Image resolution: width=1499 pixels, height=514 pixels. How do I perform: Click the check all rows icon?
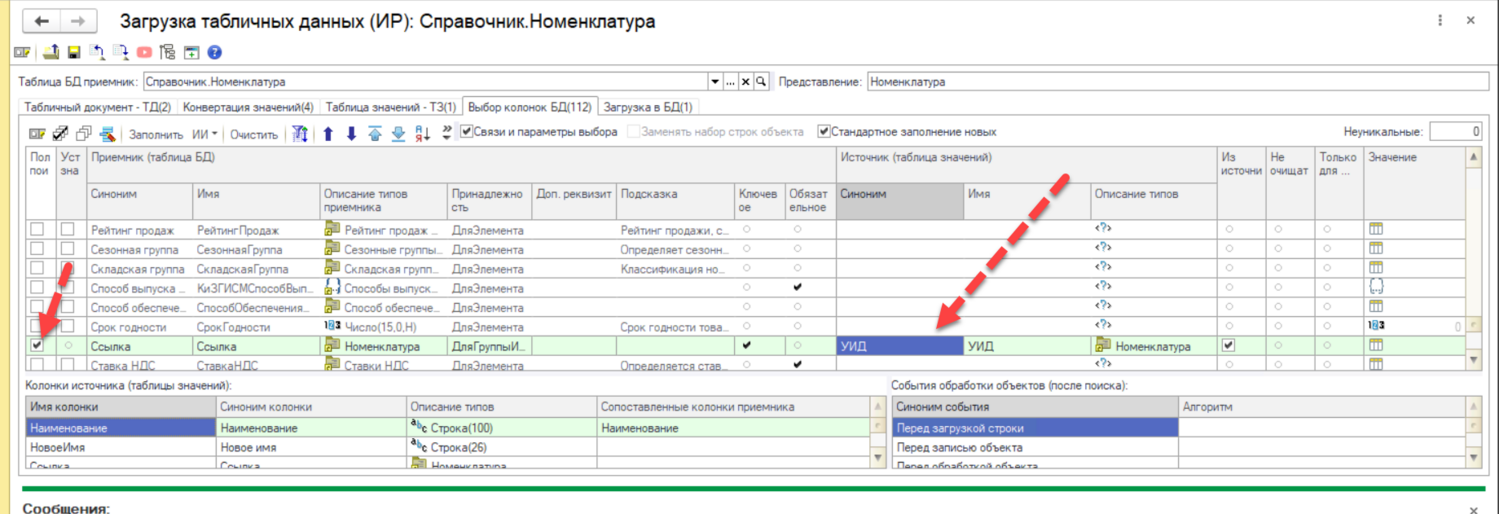pos(60,134)
